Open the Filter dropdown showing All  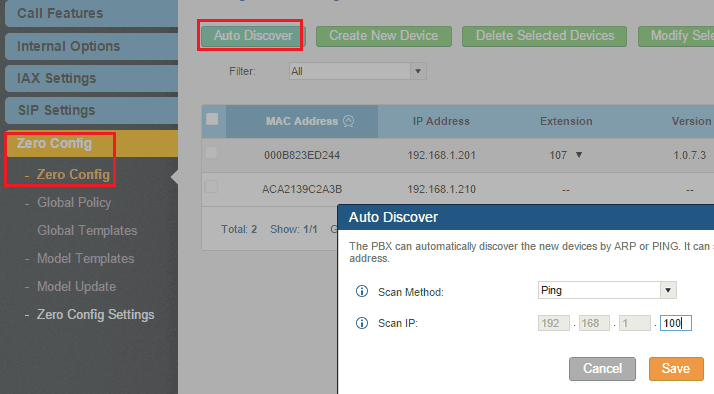[357, 71]
